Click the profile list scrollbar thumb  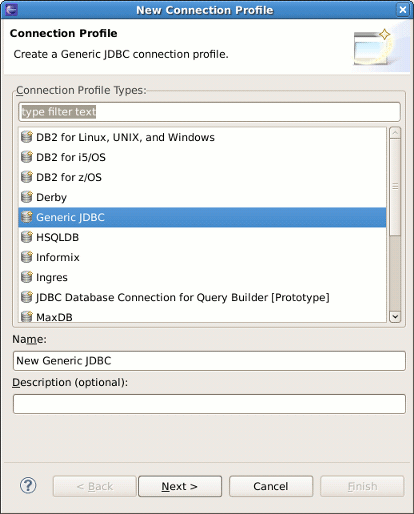point(395,187)
